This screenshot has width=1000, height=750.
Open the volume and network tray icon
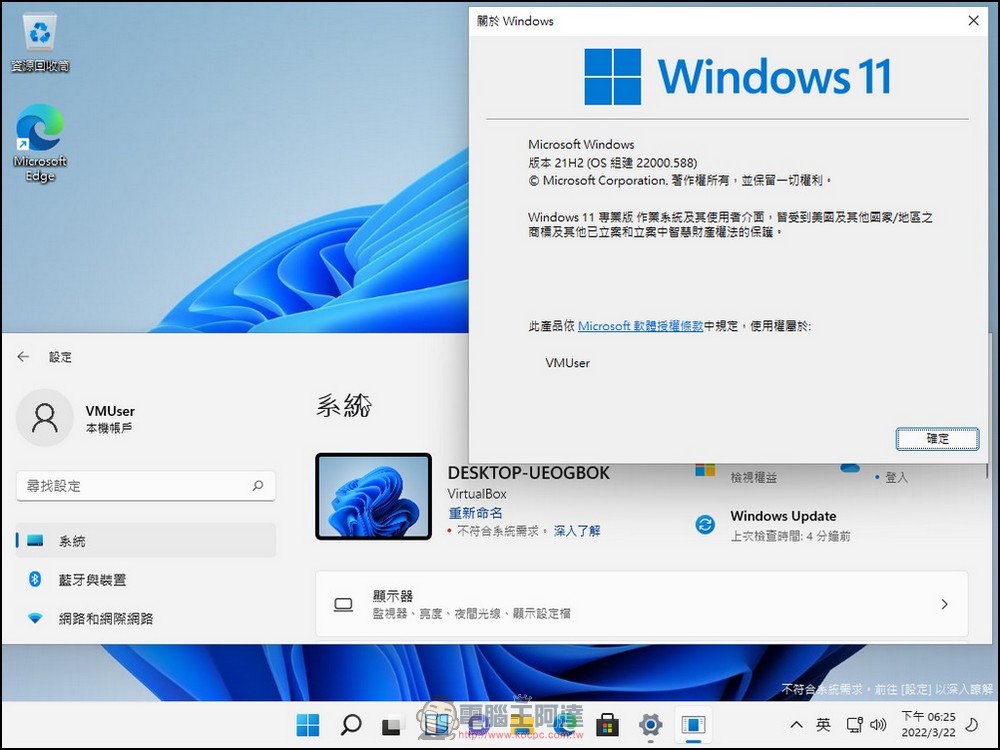[x=866, y=724]
